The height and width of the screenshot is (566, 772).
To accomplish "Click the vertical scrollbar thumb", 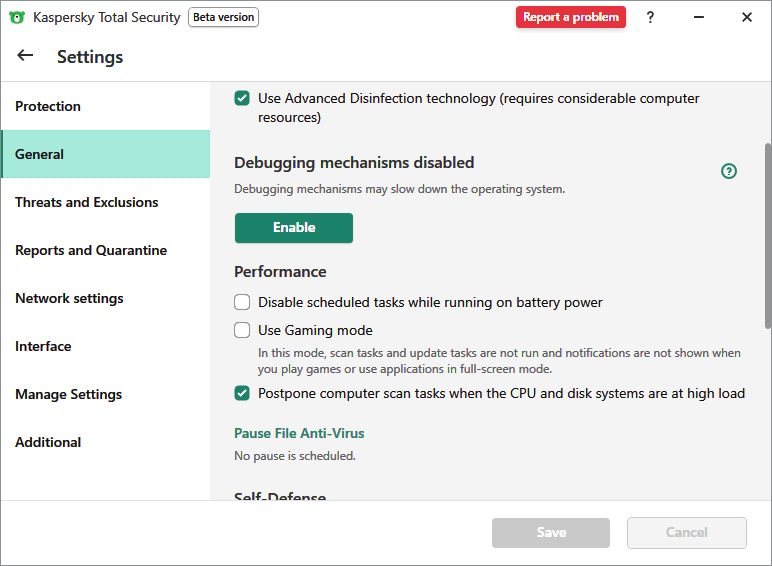I will [x=767, y=235].
